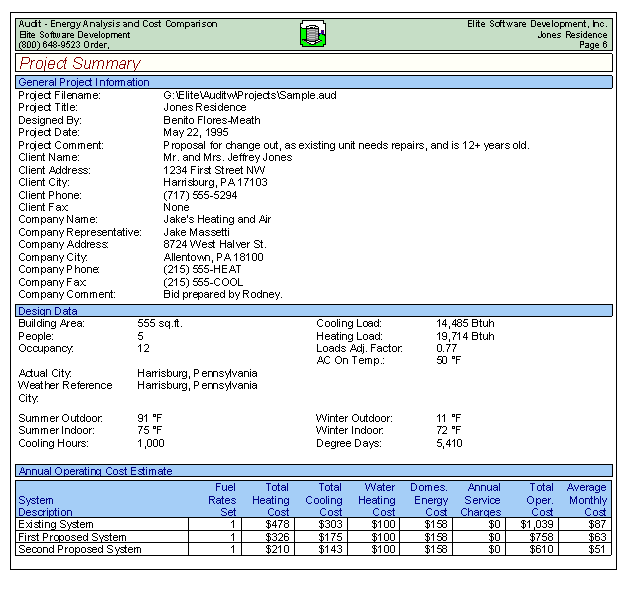Select the Design Data section header
This screenshot has height=589, width=625.
tap(48, 311)
